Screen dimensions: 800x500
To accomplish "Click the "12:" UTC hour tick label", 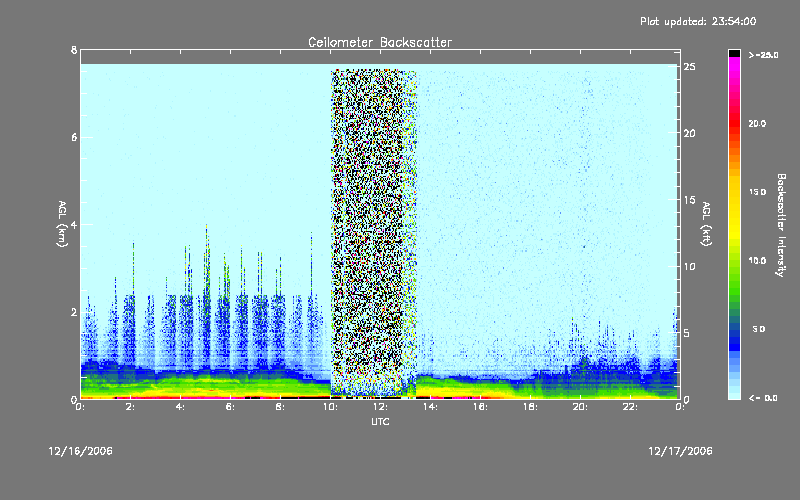I will pyautogui.click(x=381, y=407).
